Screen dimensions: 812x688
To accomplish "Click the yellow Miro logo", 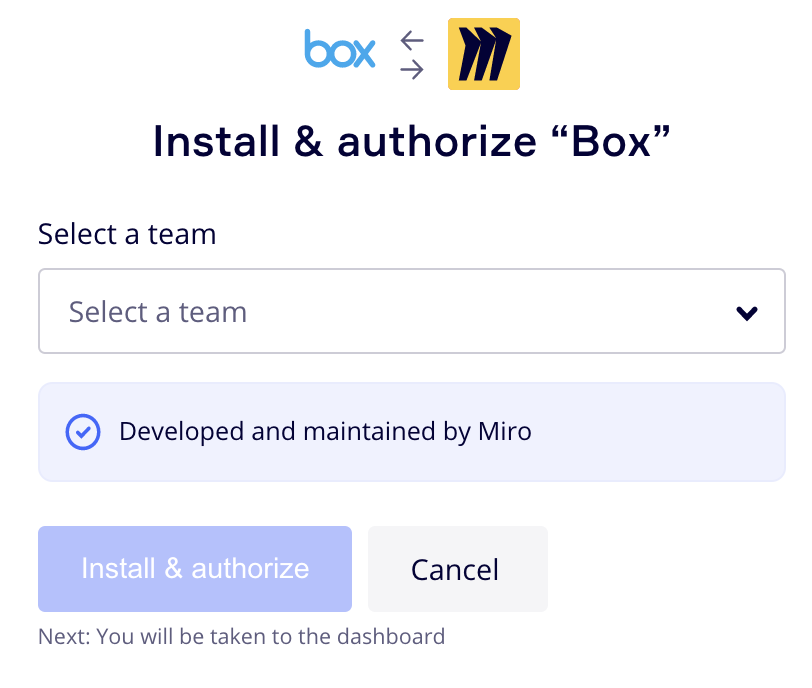I will [483, 54].
